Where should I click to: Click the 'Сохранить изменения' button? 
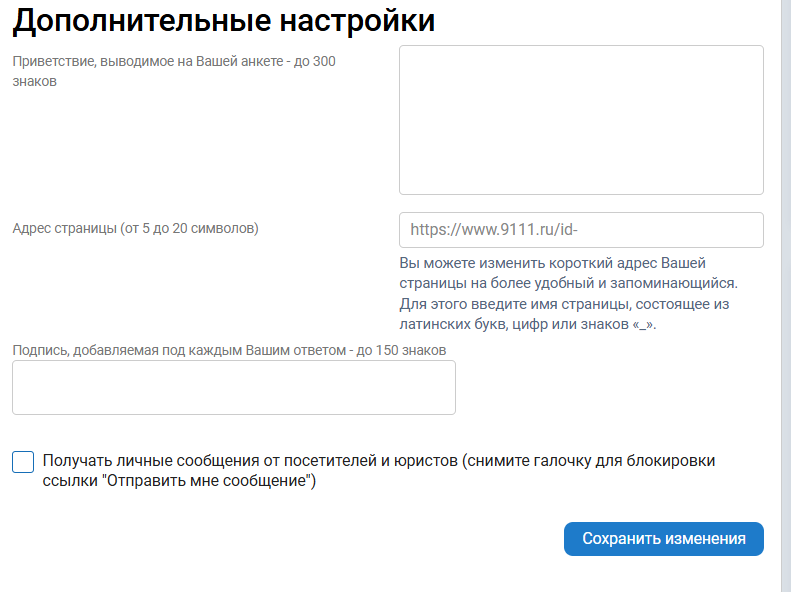(x=663, y=539)
